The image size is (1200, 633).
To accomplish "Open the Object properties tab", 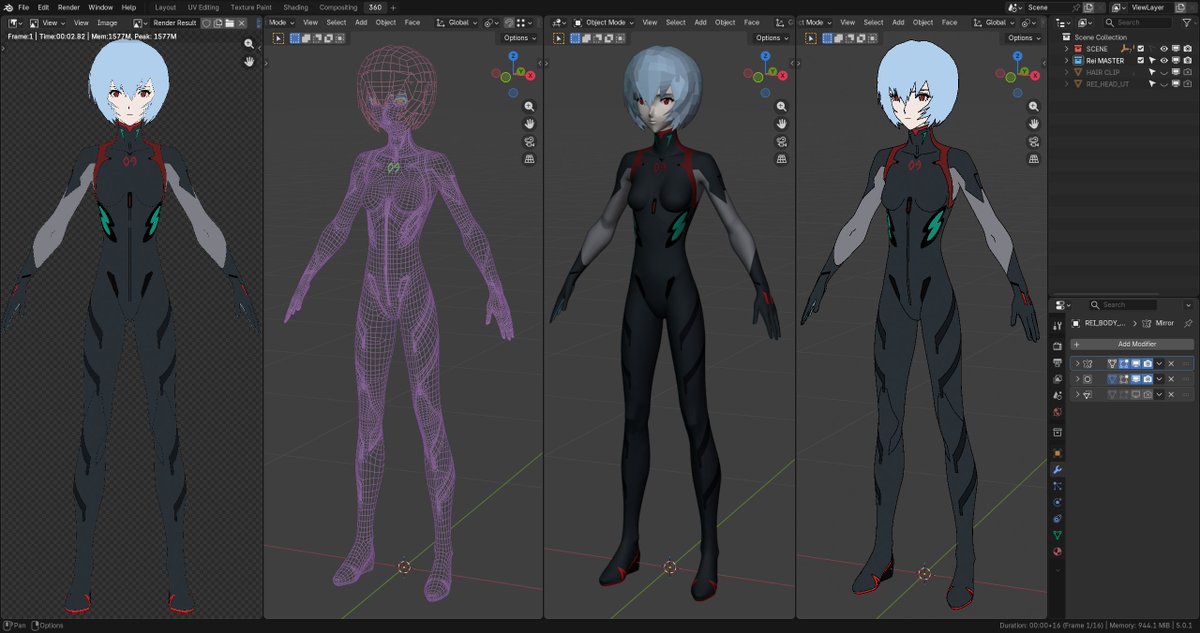I will [x=1057, y=452].
